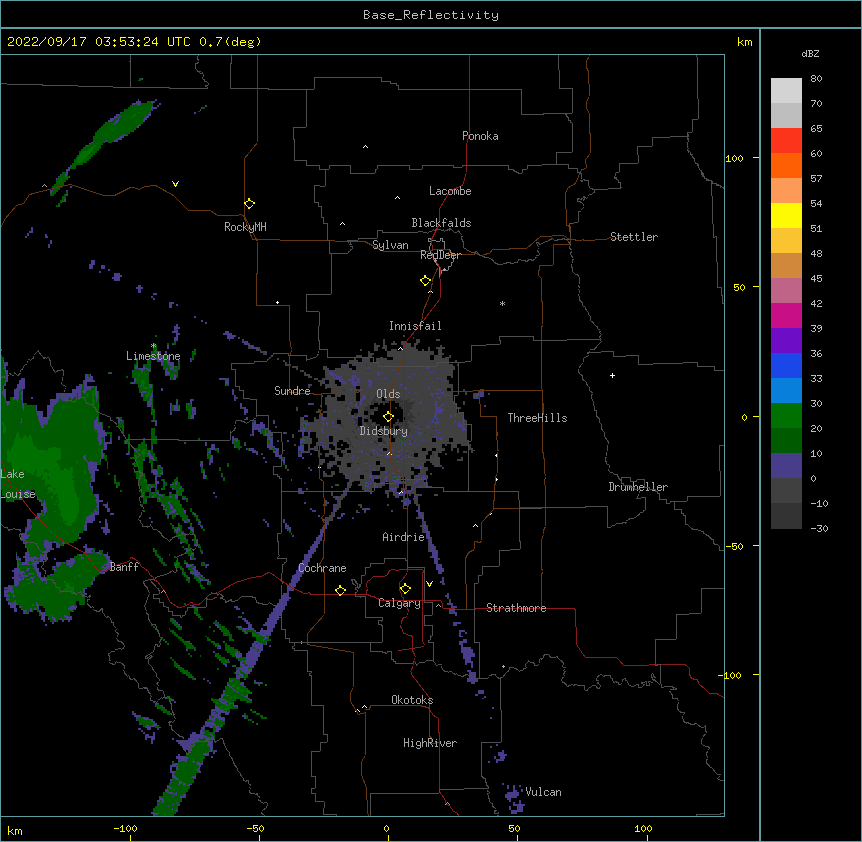Click the Blackfalds city label
Screen dimensions: 862x842
441,223
